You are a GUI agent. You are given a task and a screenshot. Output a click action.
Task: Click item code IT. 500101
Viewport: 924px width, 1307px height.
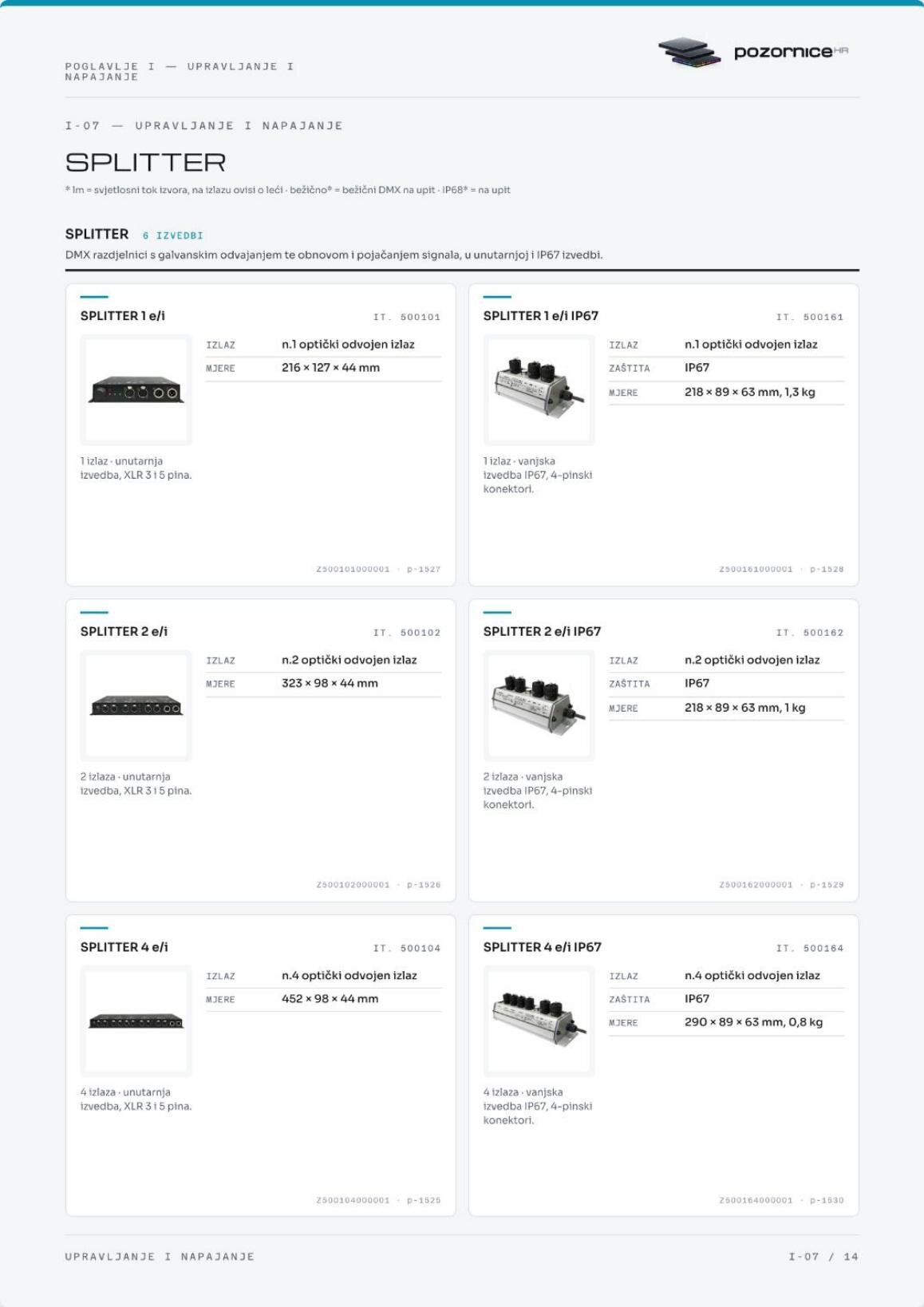pos(407,317)
